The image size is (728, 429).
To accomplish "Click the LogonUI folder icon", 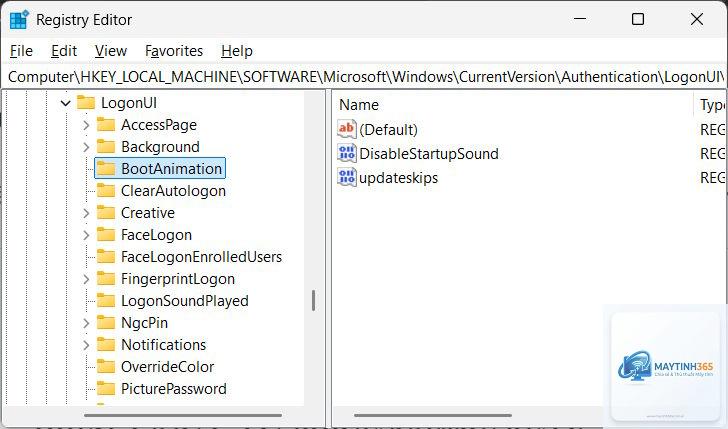I will pos(86,103).
